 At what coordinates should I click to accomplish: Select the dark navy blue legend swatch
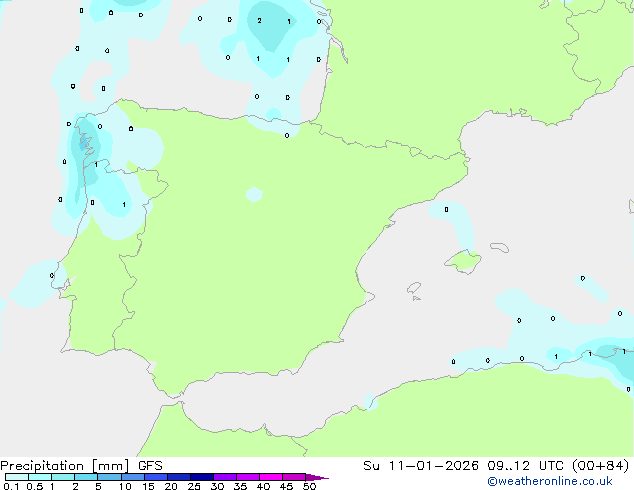[202, 477]
